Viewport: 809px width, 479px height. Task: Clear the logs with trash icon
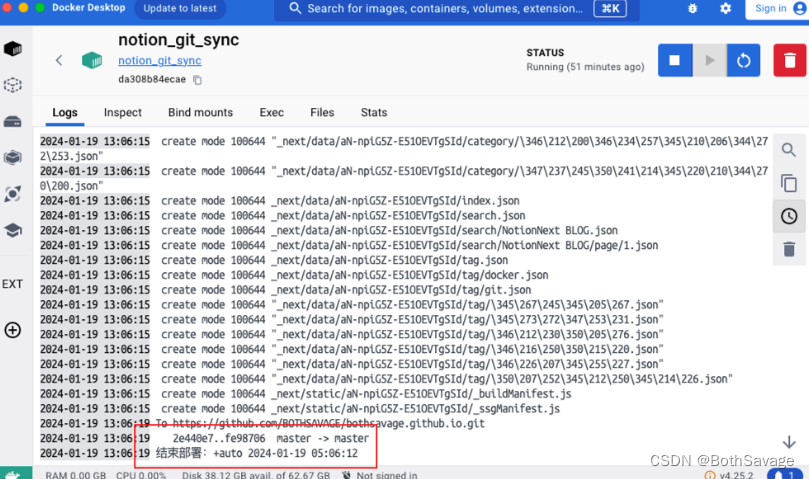(x=789, y=249)
